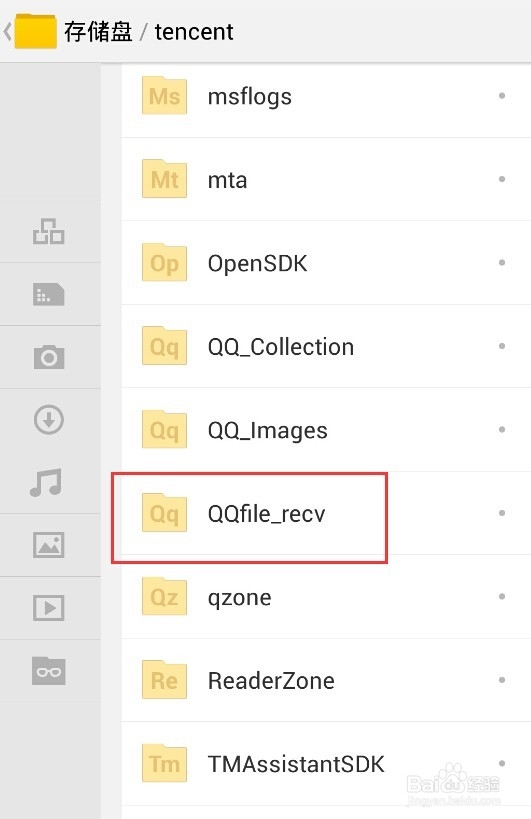
Task: Open the music sidebar icon
Action: click(46, 482)
